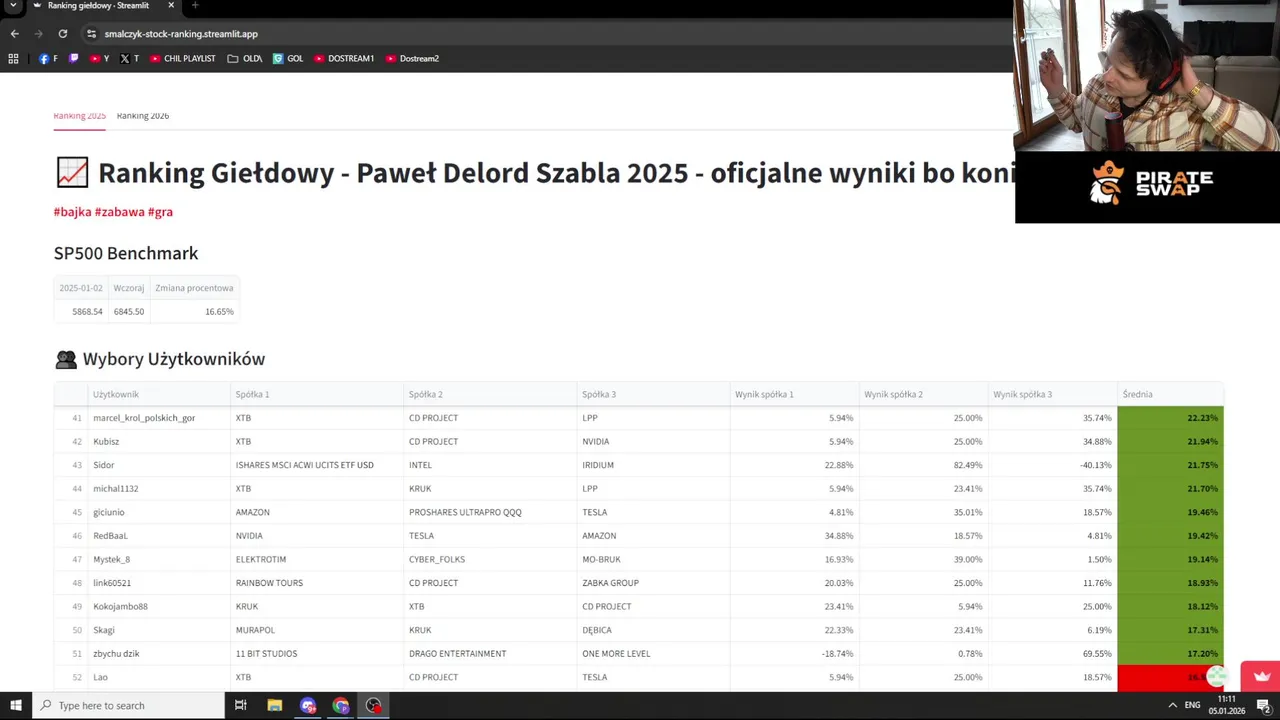Select the Kubisz user cell

coord(158,441)
